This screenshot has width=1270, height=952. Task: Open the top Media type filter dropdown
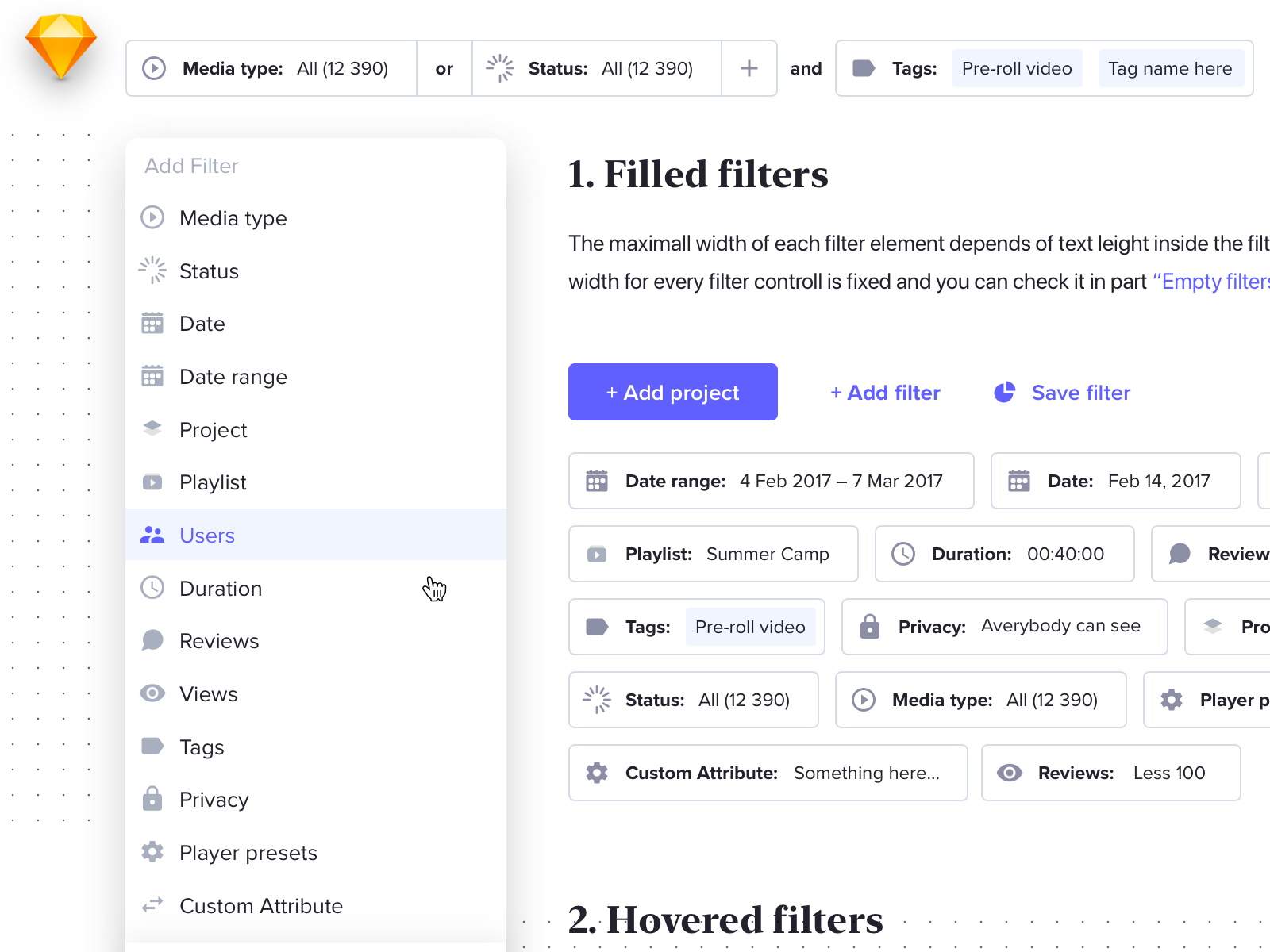coord(271,69)
